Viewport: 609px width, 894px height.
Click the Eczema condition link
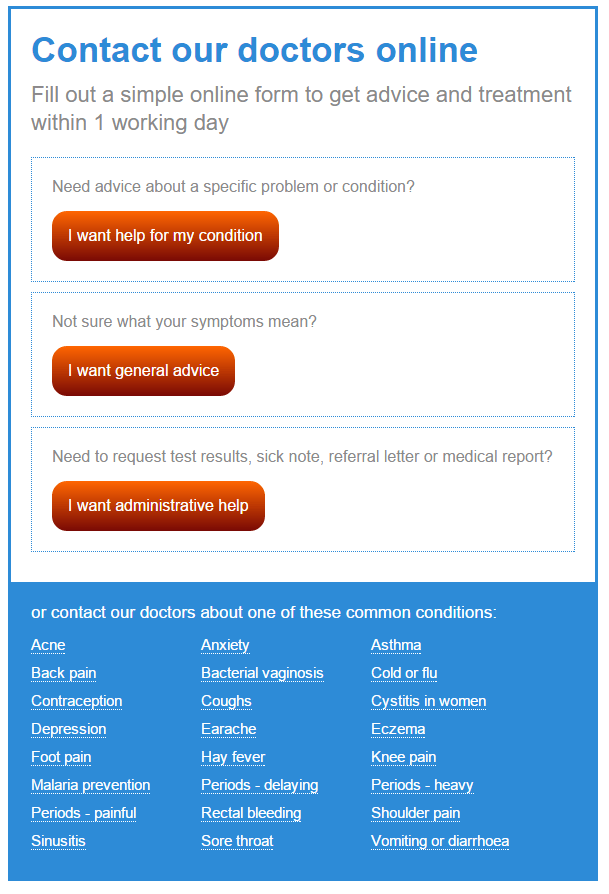397,729
